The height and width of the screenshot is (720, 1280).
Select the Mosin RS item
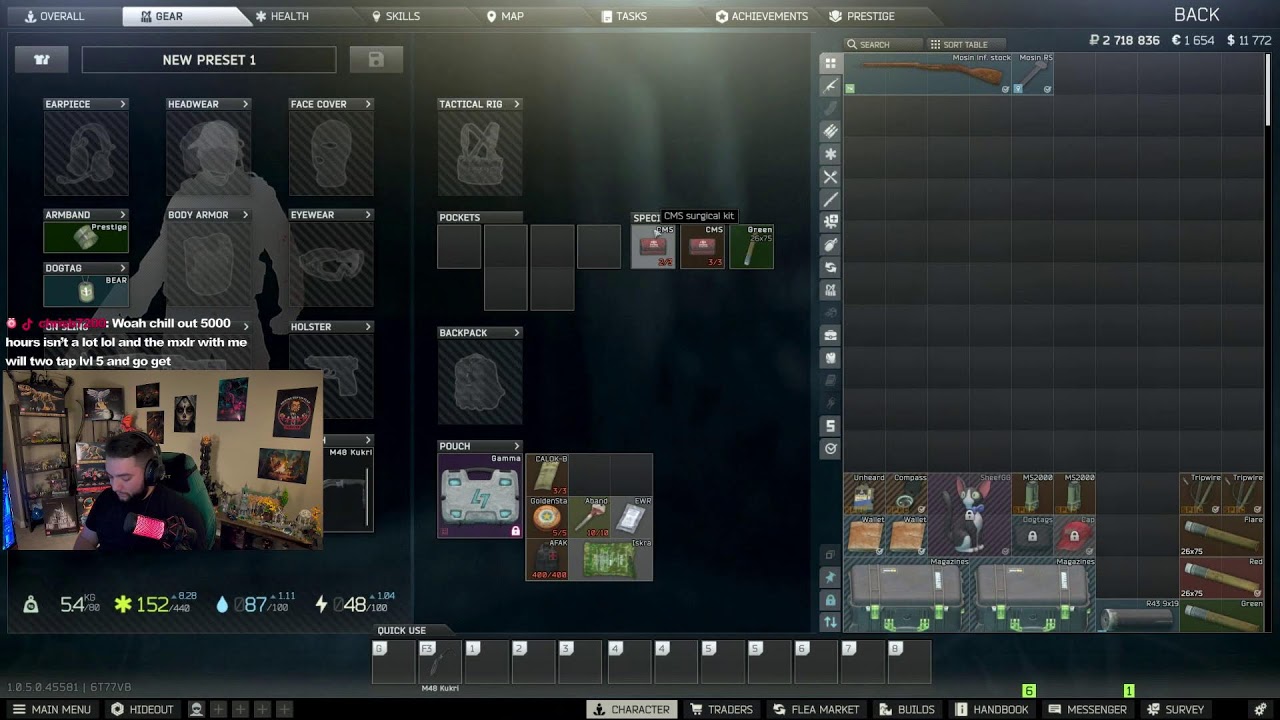point(1032,74)
